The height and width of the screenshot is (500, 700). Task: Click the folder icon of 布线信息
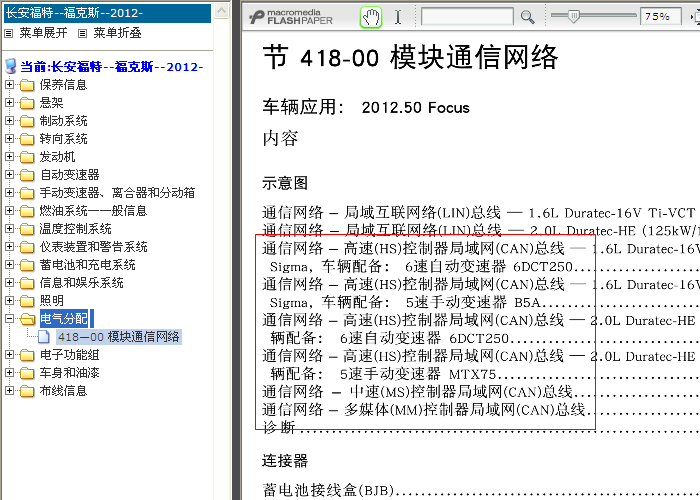click(27, 391)
